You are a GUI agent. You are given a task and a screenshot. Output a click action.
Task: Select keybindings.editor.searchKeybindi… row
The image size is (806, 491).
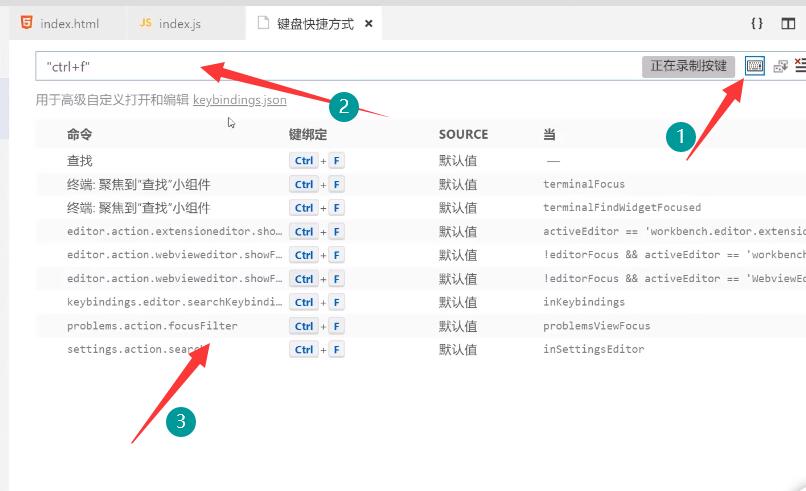pyautogui.click(x=420, y=302)
